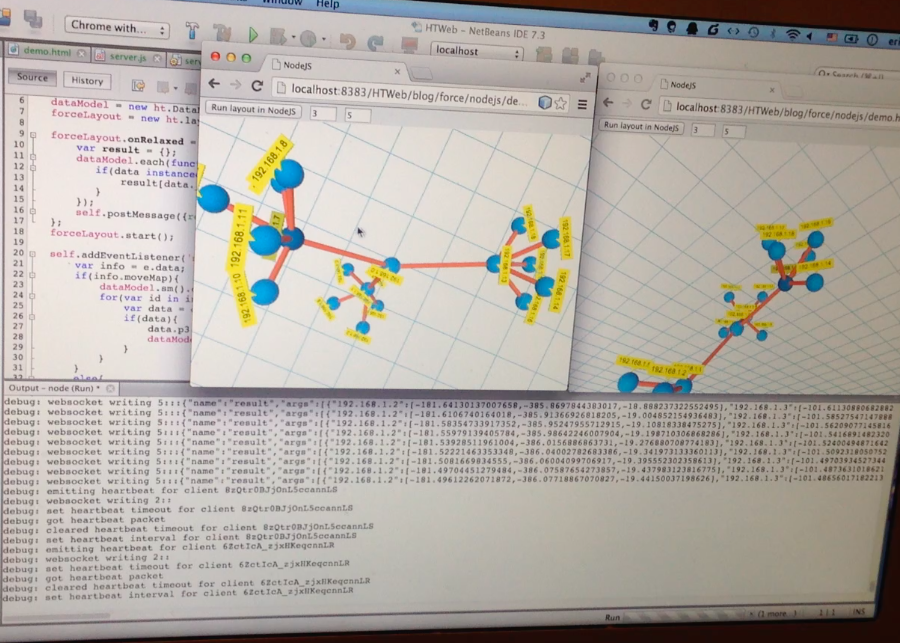Click the back arrow in front Chrome window
Image resolution: width=900 pixels, height=643 pixels.
(x=212, y=84)
